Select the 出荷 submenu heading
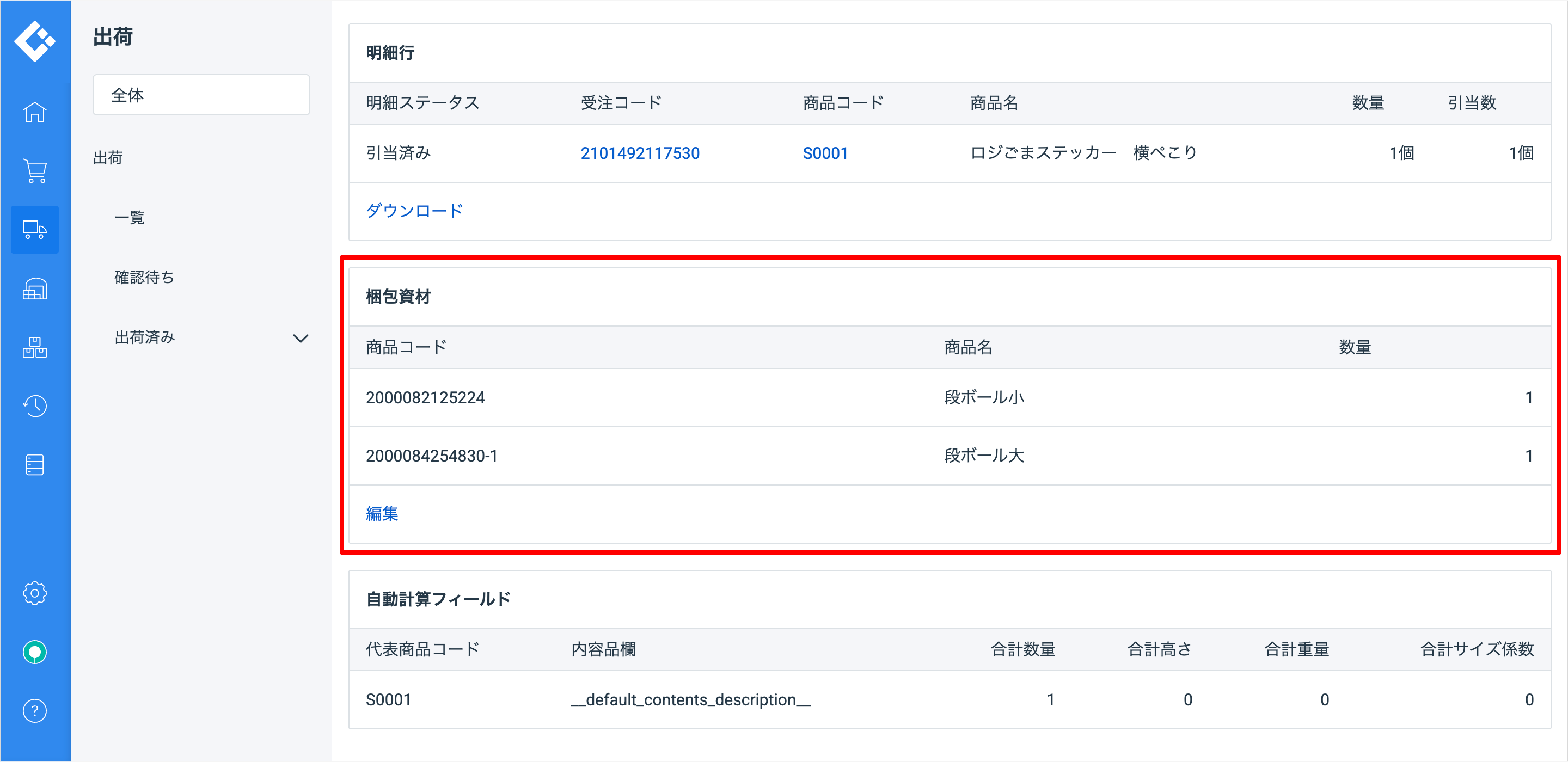The height and width of the screenshot is (762, 1568). [x=108, y=158]
